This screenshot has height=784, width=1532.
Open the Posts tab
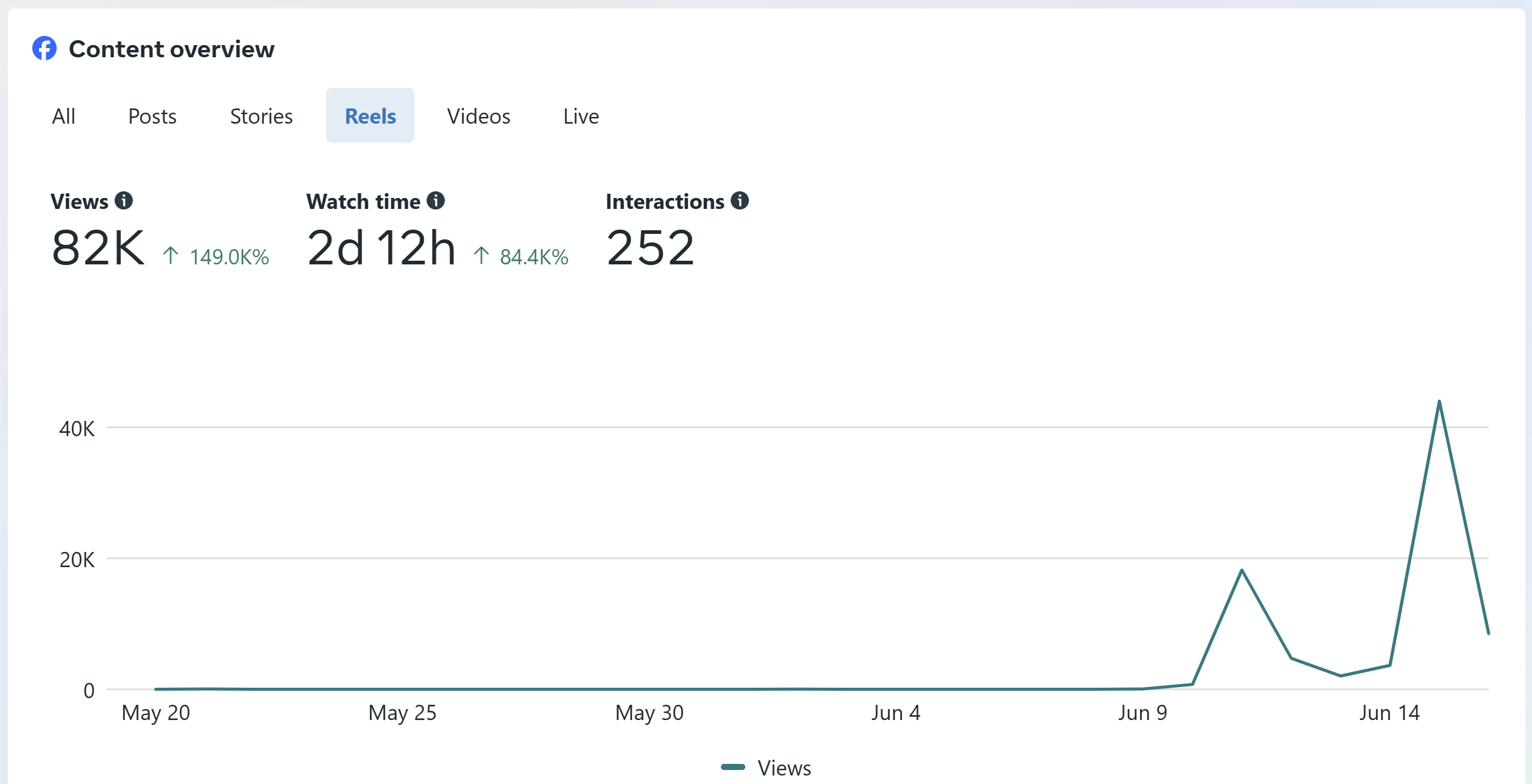tap(152, 116)
